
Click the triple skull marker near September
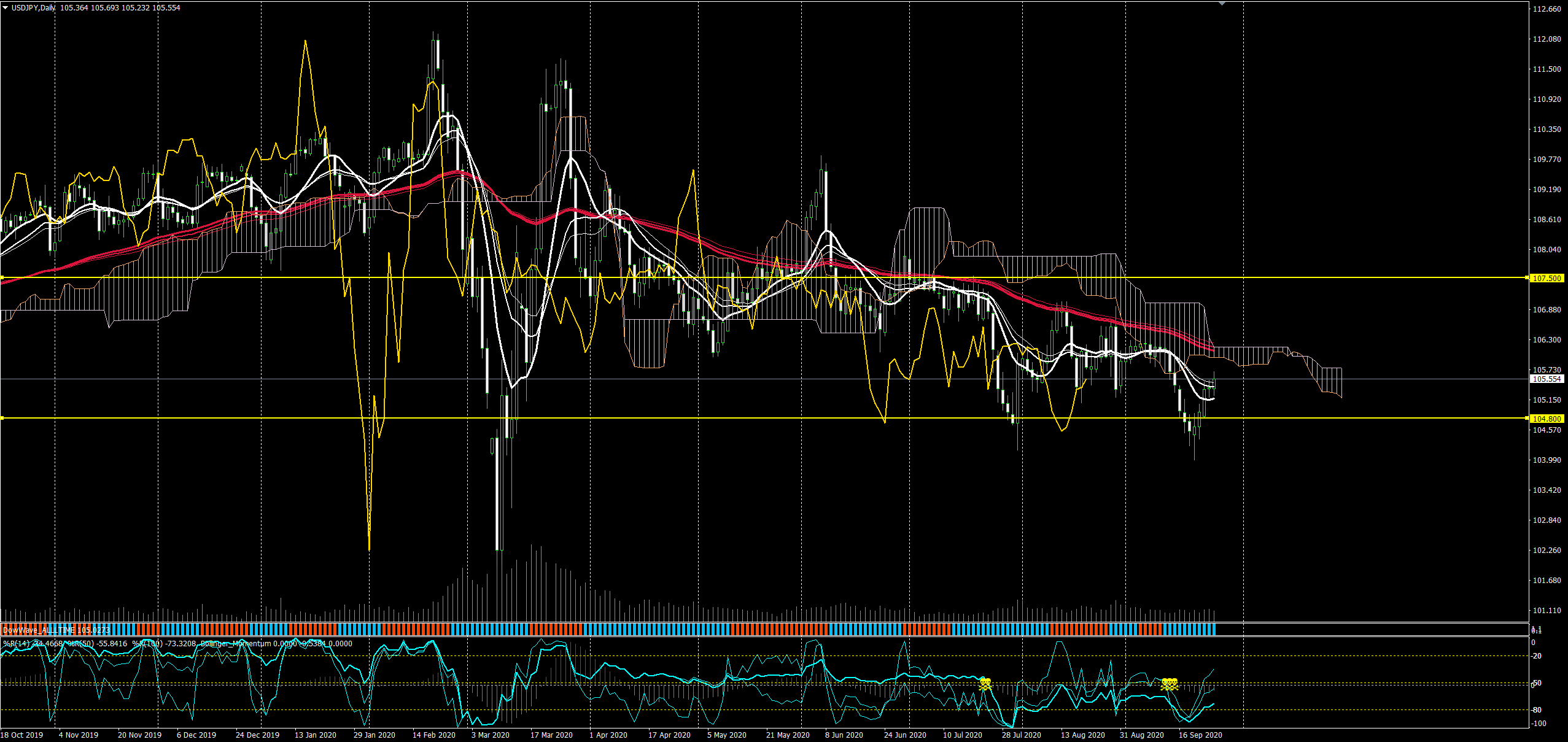click(1170, 684)
